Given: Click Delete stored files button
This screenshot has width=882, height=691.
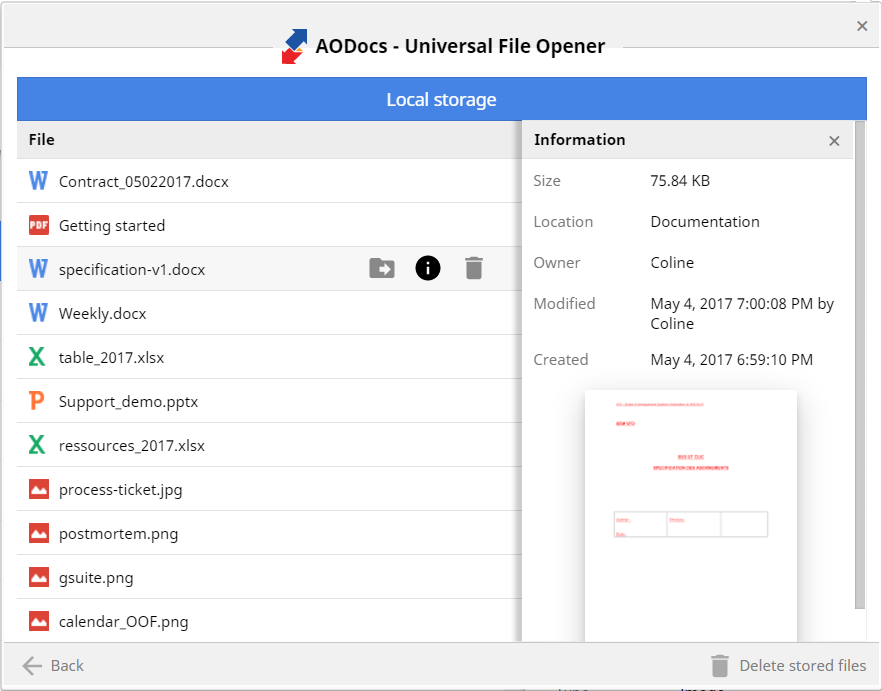Looking at the screenshot, I should [788, 666].
